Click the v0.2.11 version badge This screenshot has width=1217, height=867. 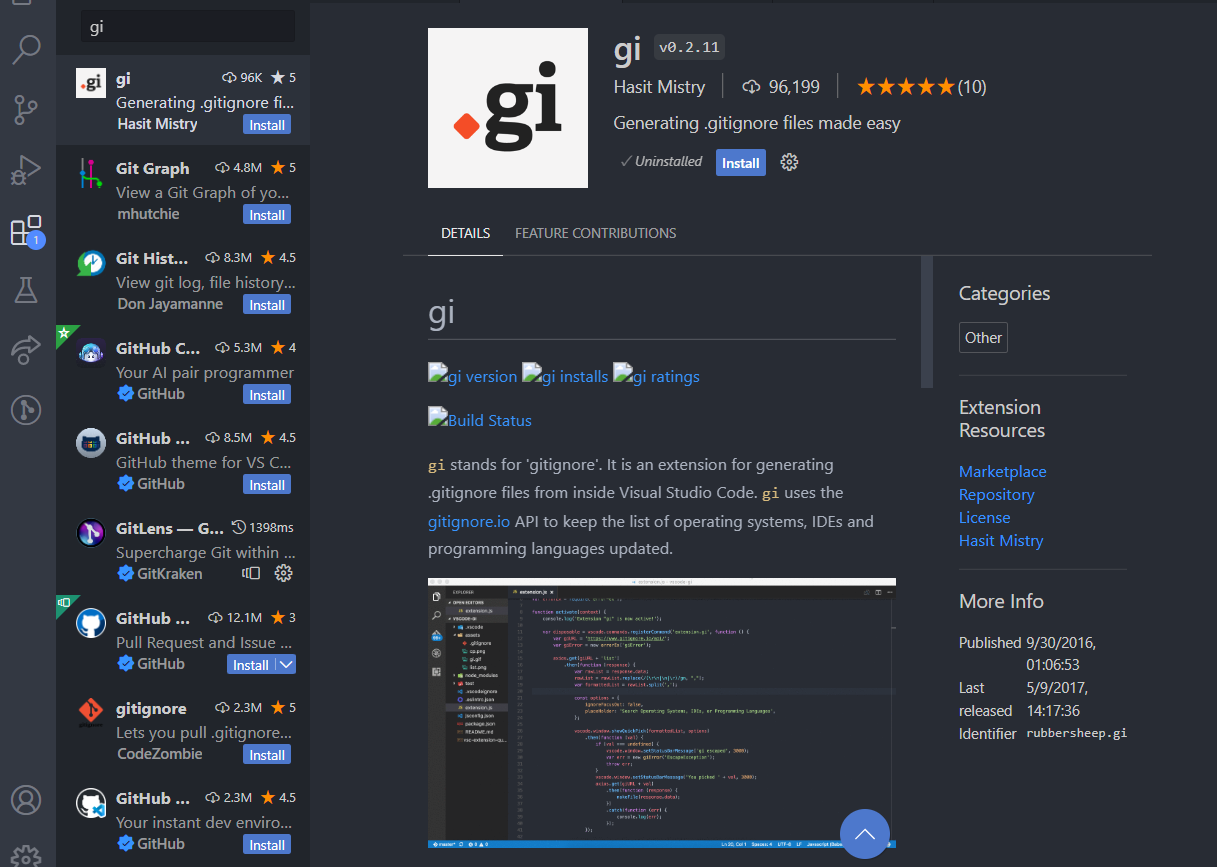click(689, 47)
